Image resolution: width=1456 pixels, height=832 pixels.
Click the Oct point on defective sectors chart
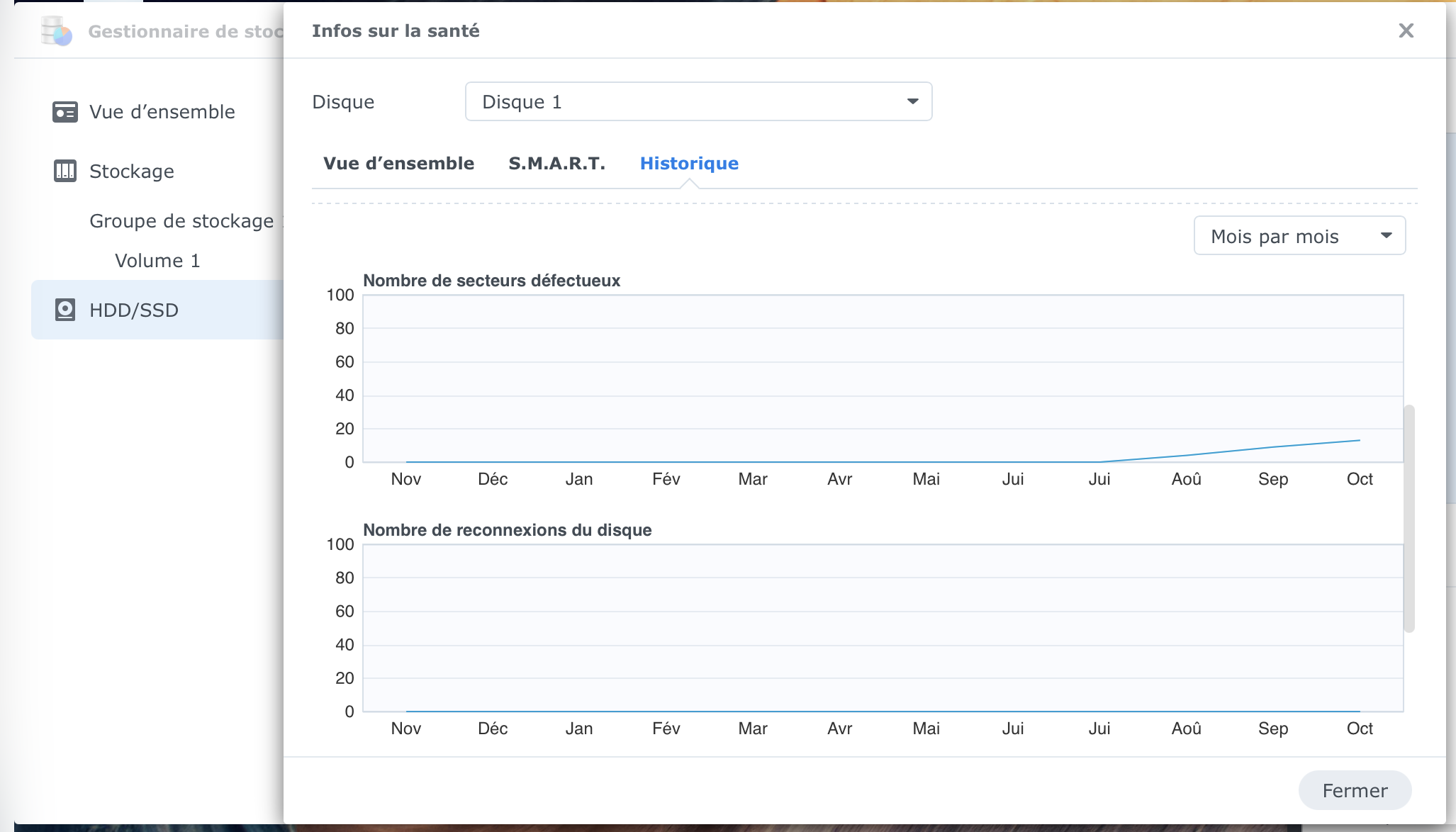(x=1359, y=441)
